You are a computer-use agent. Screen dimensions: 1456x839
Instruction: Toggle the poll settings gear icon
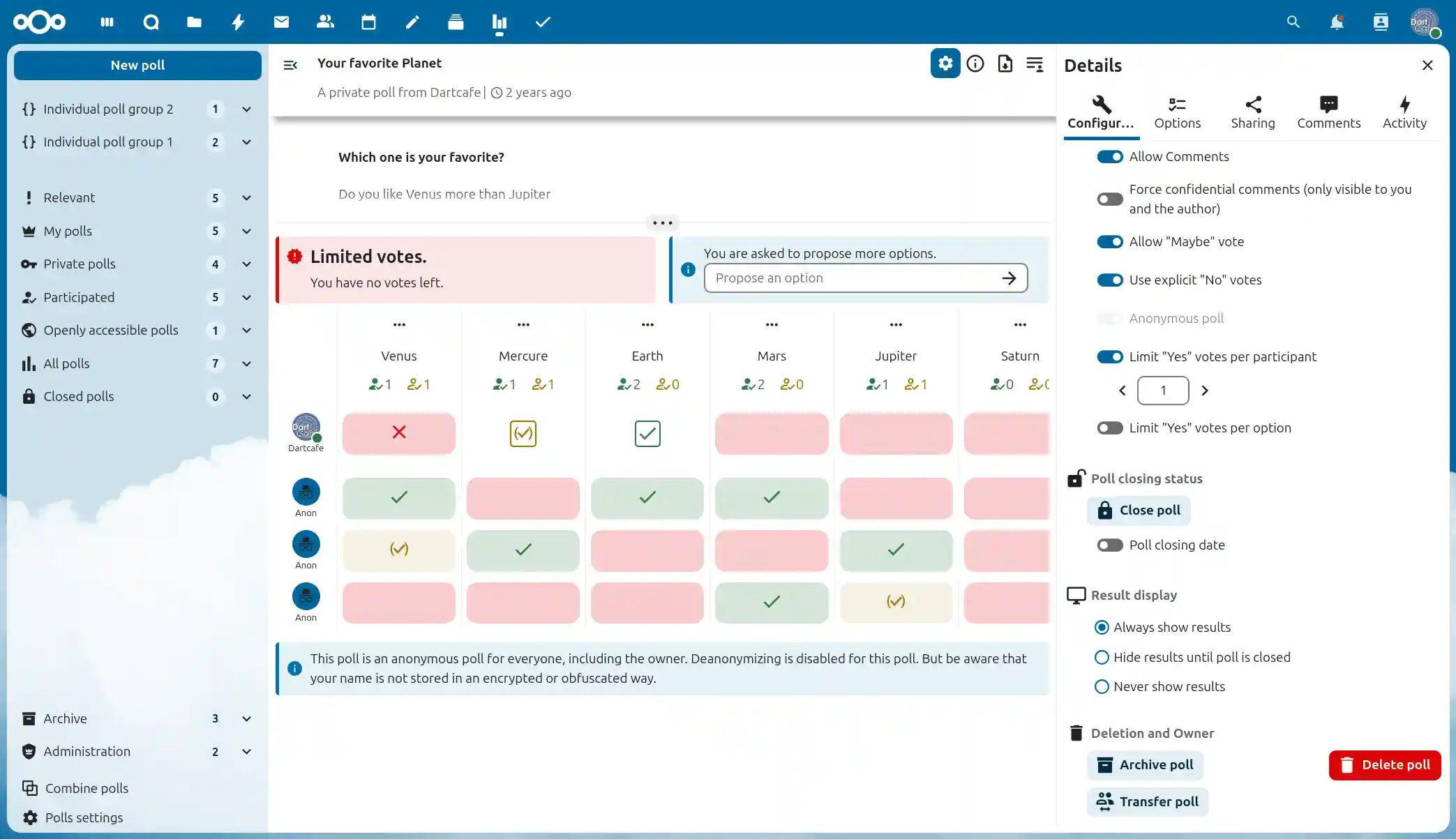(x=945, y=64)
